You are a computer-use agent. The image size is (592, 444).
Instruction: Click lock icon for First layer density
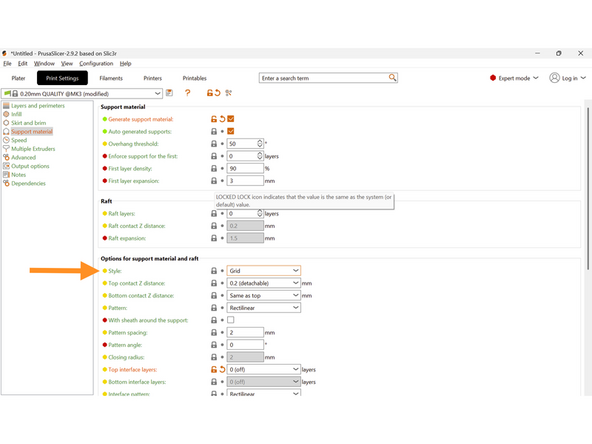pos(214,168)
